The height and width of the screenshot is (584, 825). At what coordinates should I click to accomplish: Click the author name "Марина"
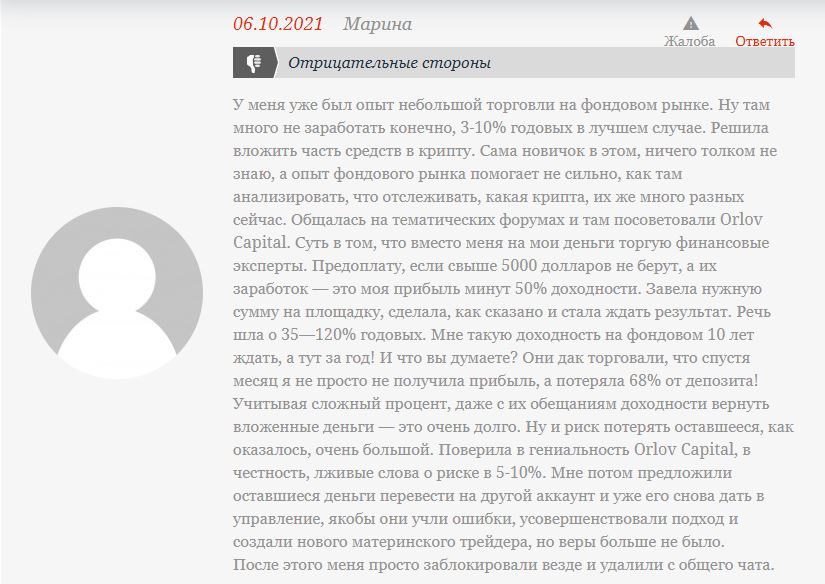coord(377,24)
